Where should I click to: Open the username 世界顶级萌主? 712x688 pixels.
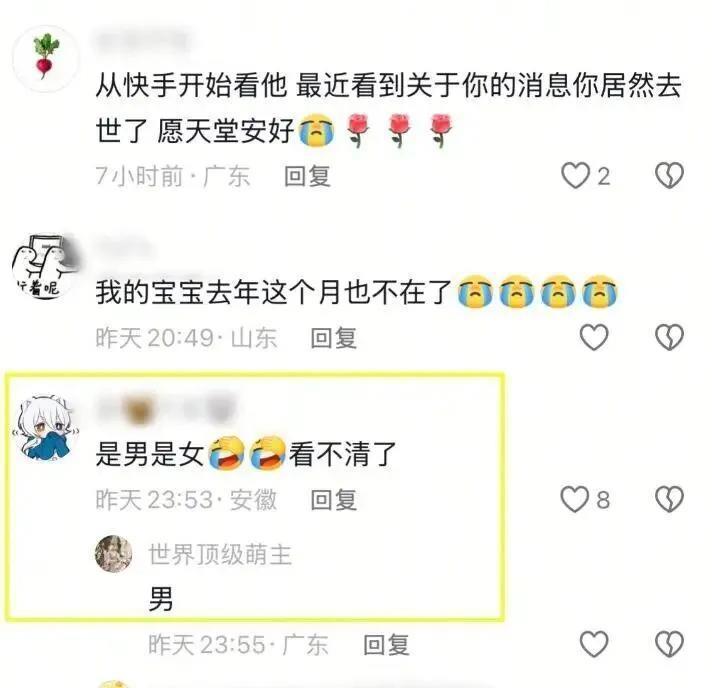(220, 555)
